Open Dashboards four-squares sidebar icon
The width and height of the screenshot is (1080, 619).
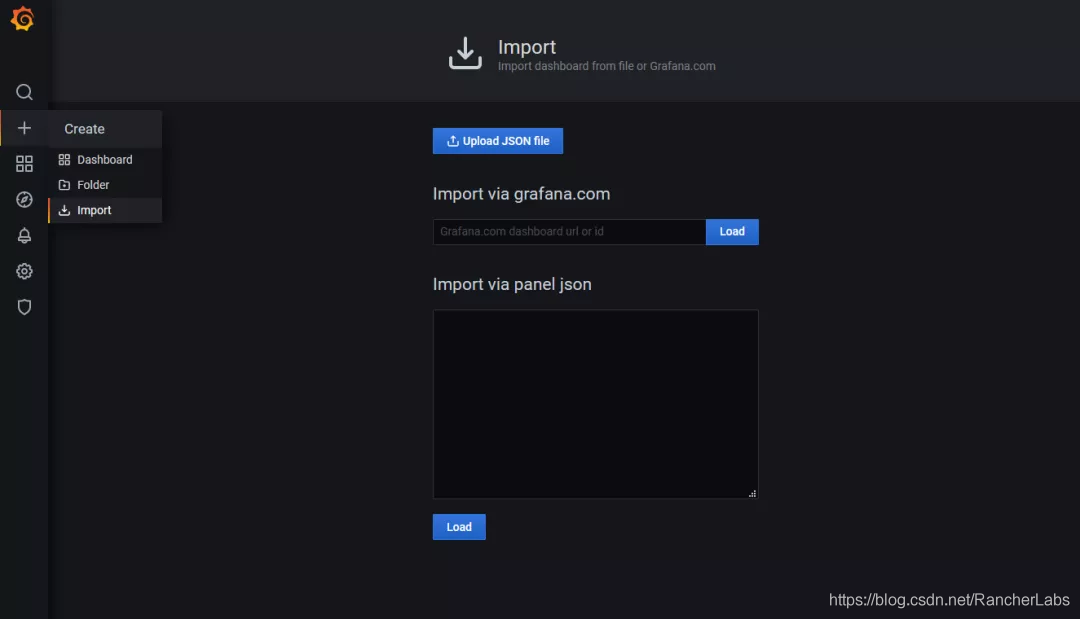(x=24, y=164)
